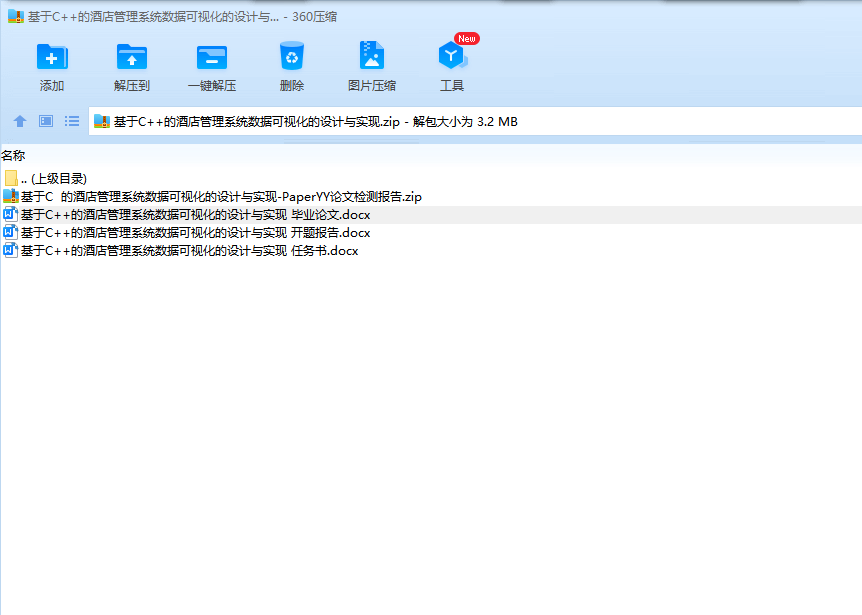This screenshot has width=862, height=615.
Task: Click the window title text 360压缩
Action: [314, 17]
